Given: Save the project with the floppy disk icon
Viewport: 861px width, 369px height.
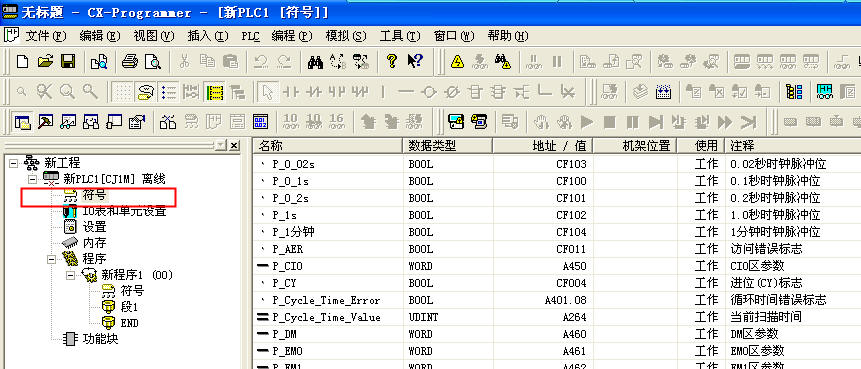Looking at the screenshot, I should point(68,61).
